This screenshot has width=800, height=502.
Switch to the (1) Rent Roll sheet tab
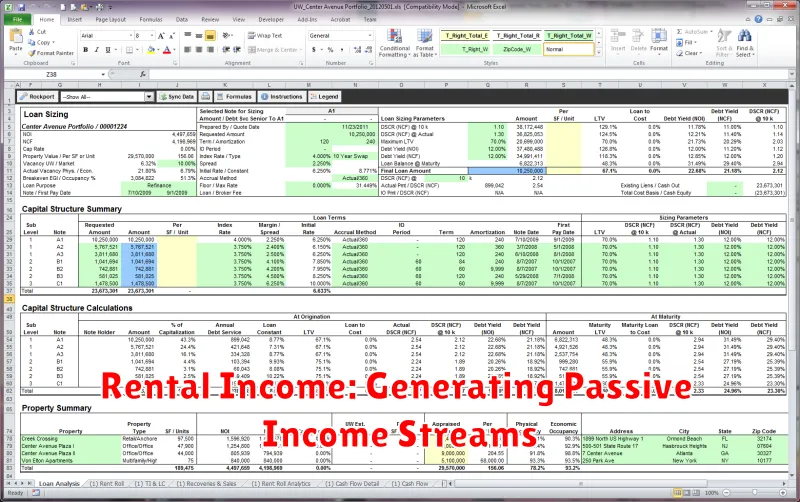click(107, 484)
